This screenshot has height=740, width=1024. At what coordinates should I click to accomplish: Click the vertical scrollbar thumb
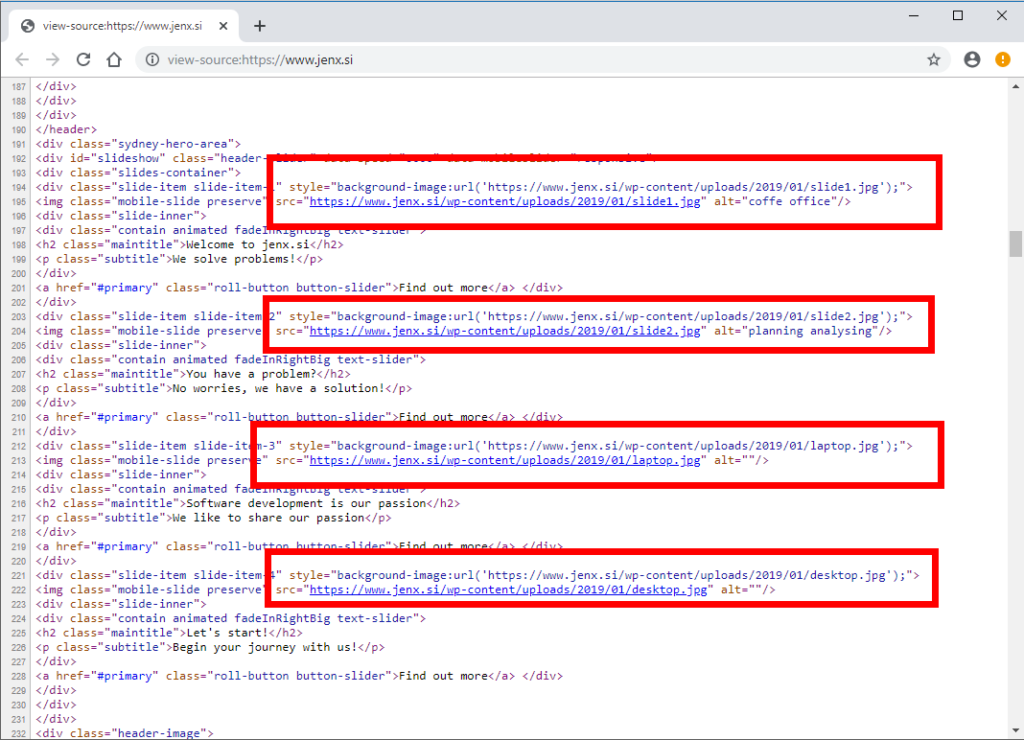[1016, 244]
